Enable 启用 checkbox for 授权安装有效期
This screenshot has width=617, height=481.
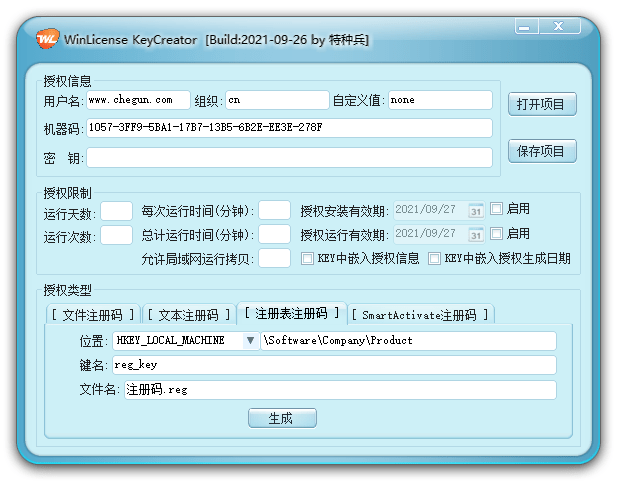click(497, 209)
